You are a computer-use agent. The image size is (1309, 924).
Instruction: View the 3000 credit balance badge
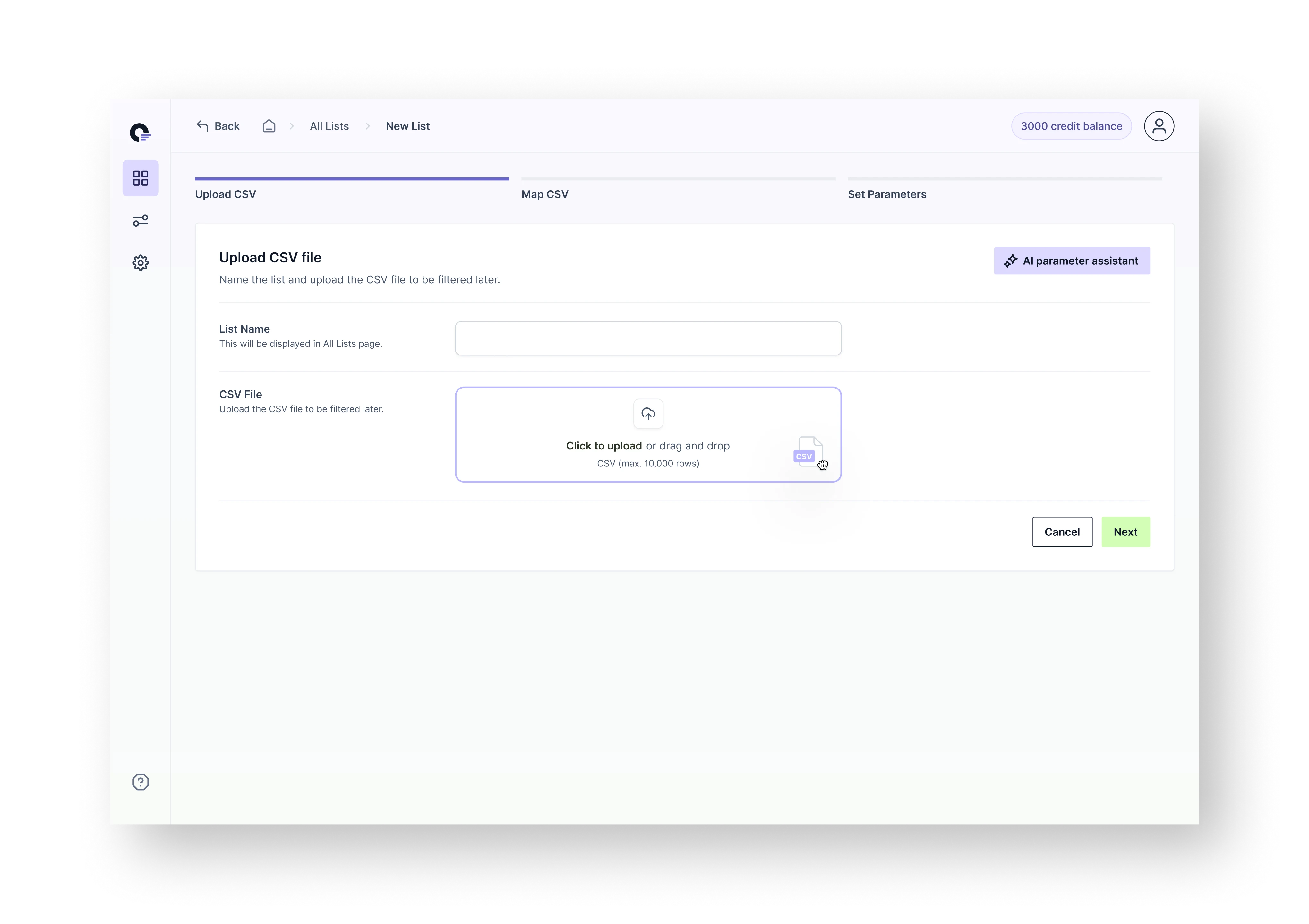tap(1071, 126)
